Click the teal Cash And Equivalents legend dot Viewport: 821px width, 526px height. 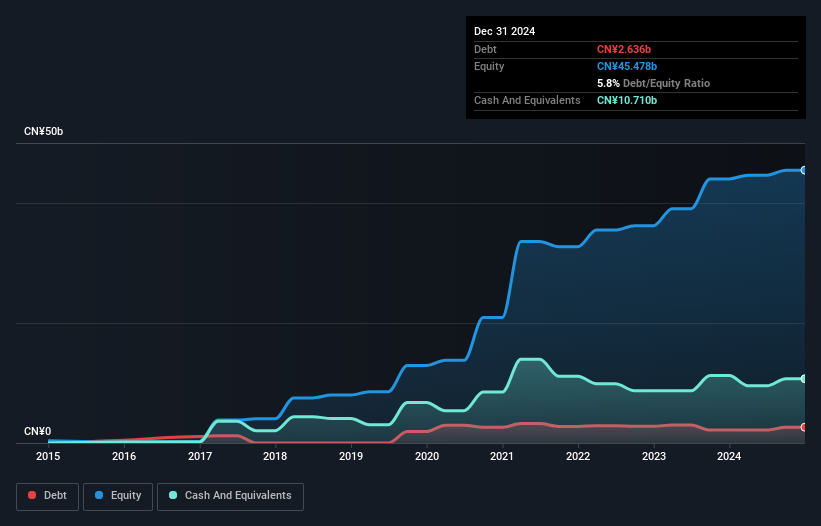(x=173, y=495)
